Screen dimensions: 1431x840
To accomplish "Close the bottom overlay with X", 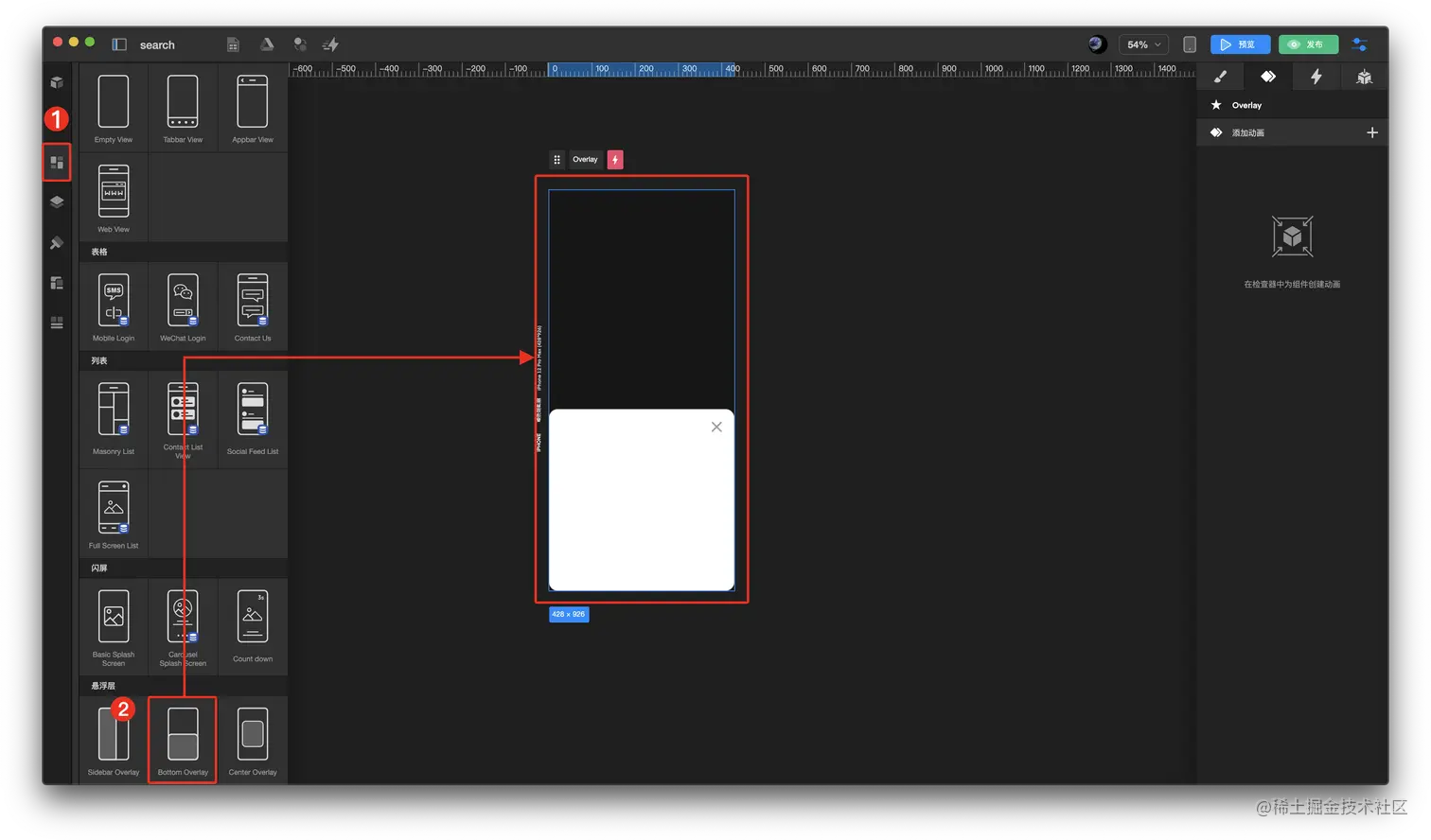I will (716, 427).
